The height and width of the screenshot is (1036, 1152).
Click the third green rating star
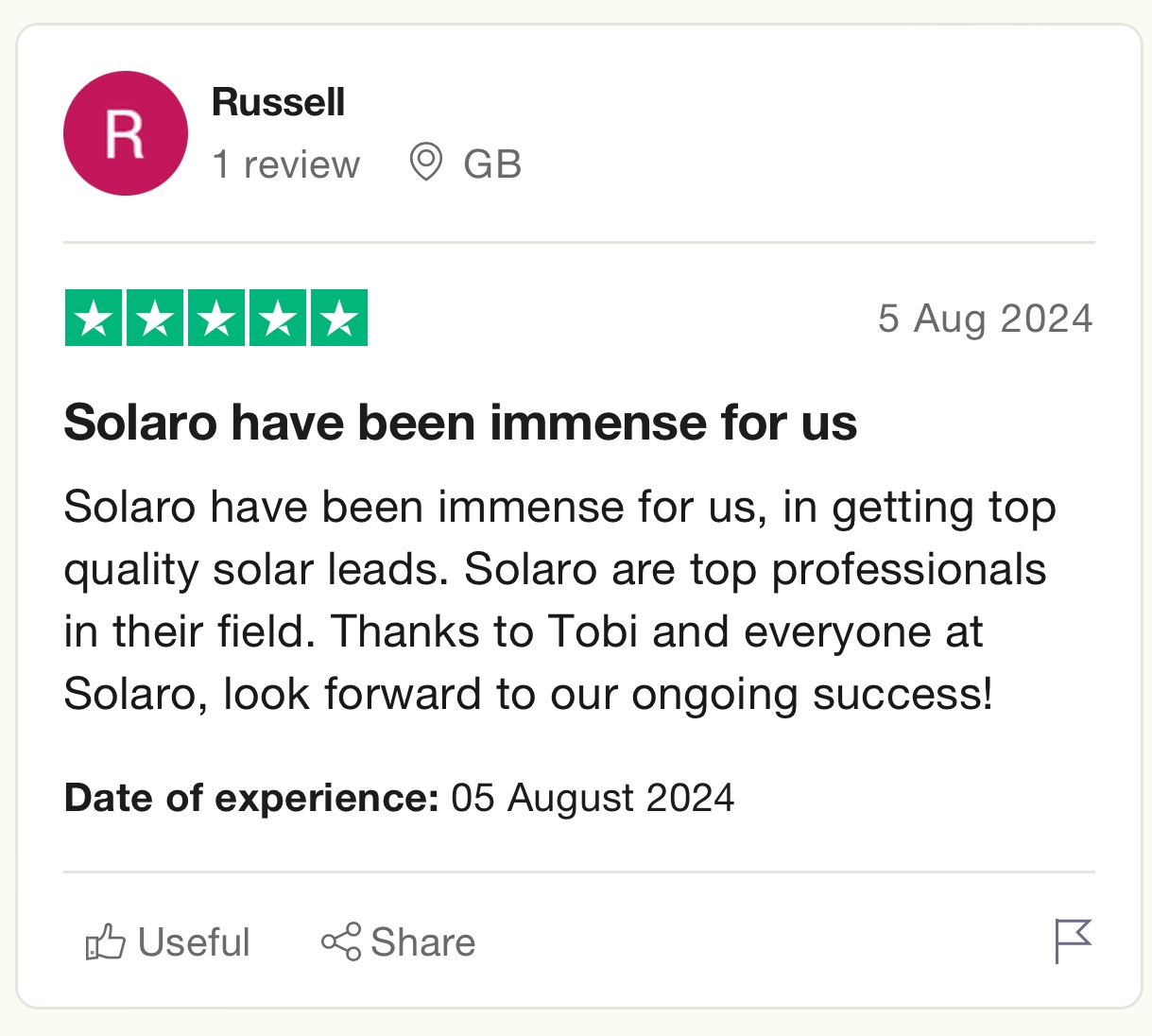[x=216, y=319]
